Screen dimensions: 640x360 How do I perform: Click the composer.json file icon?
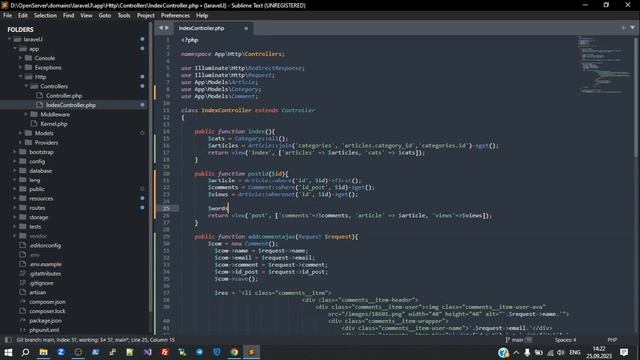(23, 302)
